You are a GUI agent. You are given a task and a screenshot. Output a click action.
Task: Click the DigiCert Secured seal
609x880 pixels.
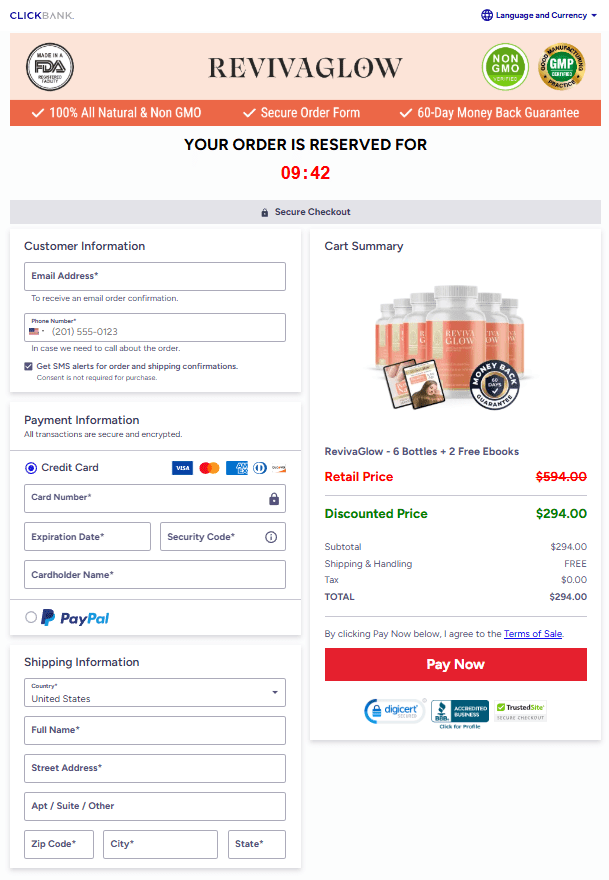click(394, 711)
